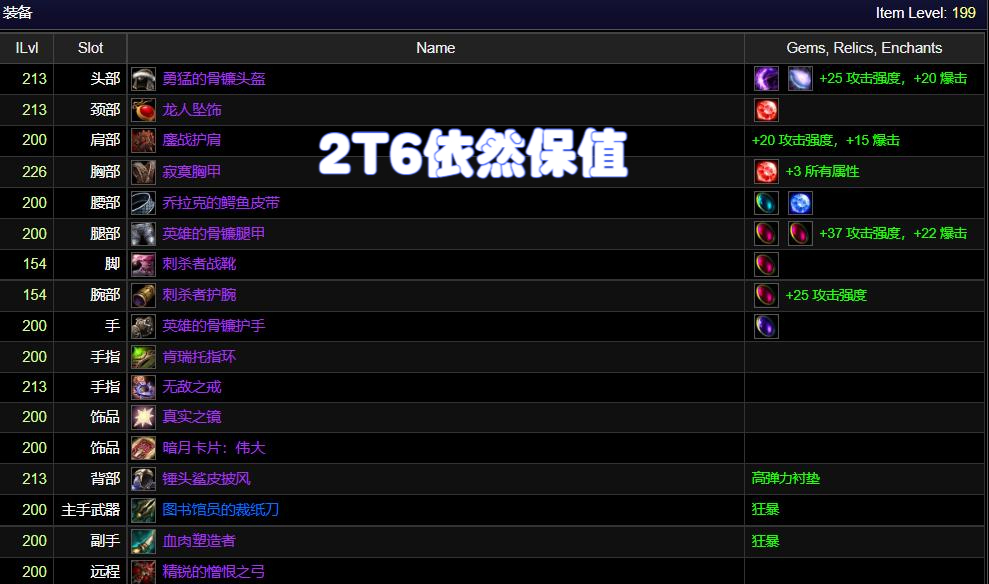Viewport: 989px width, 584px height.
Task: Open the 血肉塑造者 item link
Action: click(x=199, y=541)
